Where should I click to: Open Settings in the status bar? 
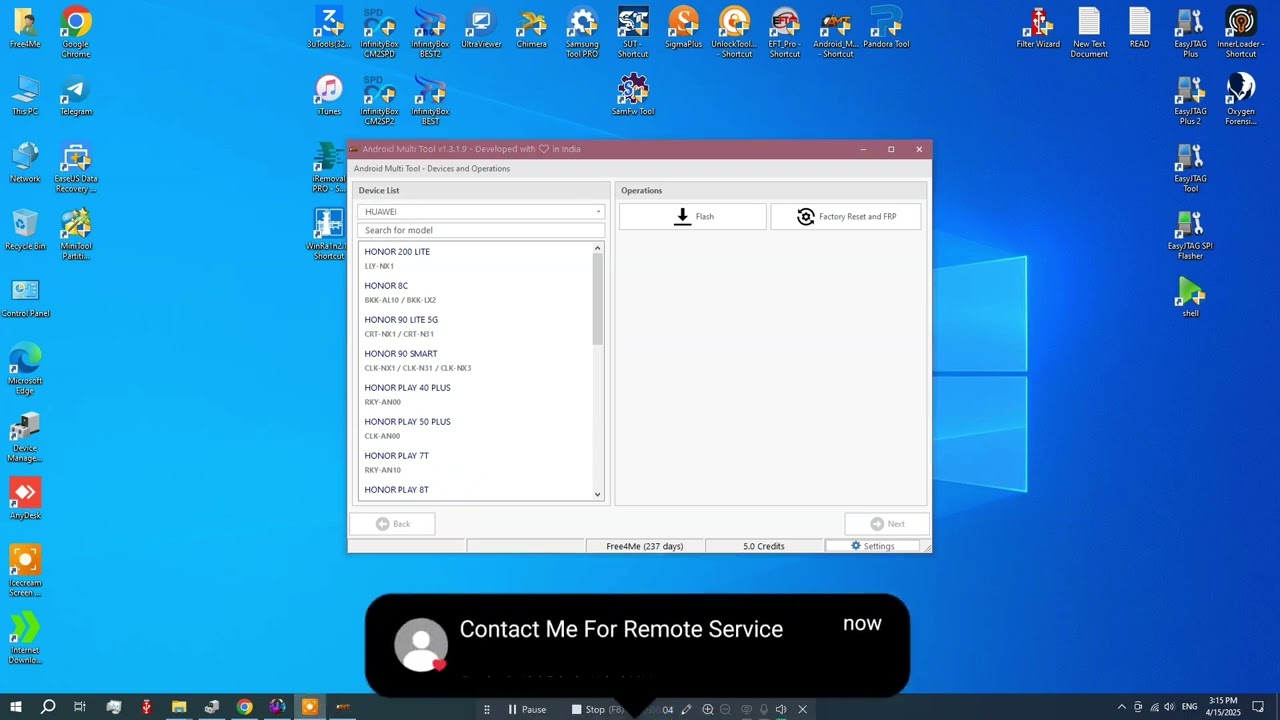[x=872, y=546]
